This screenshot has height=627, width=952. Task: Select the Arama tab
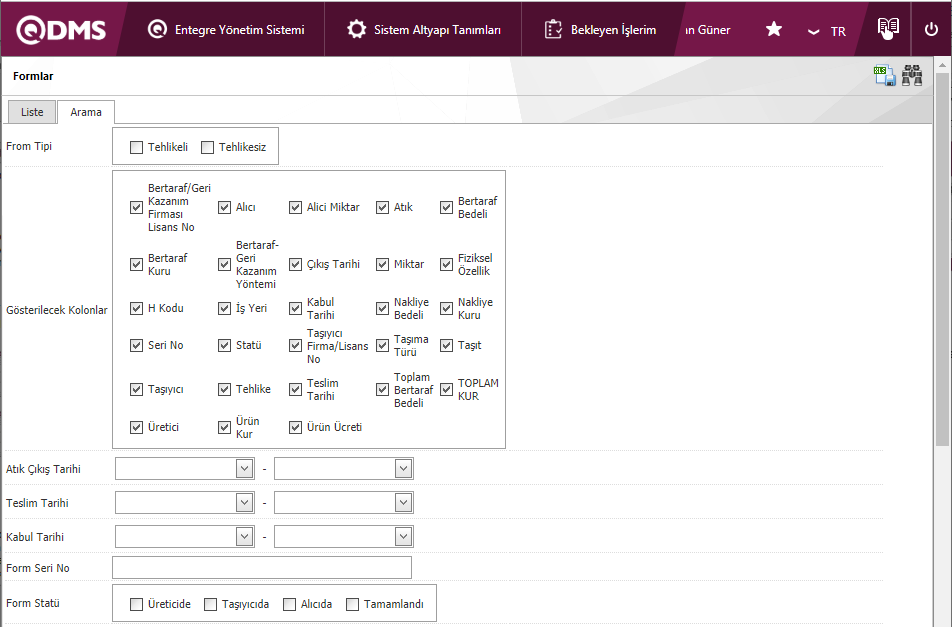click(x=86, y=112)
